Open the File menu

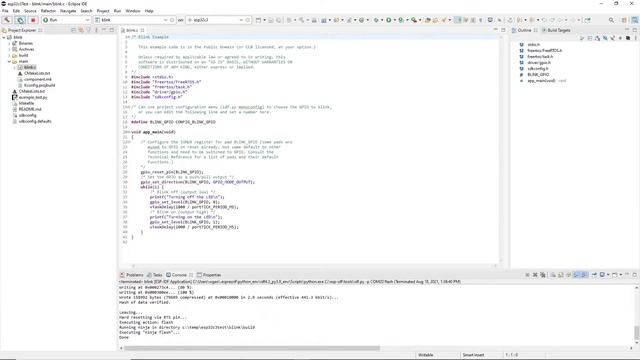pos(5,11)
